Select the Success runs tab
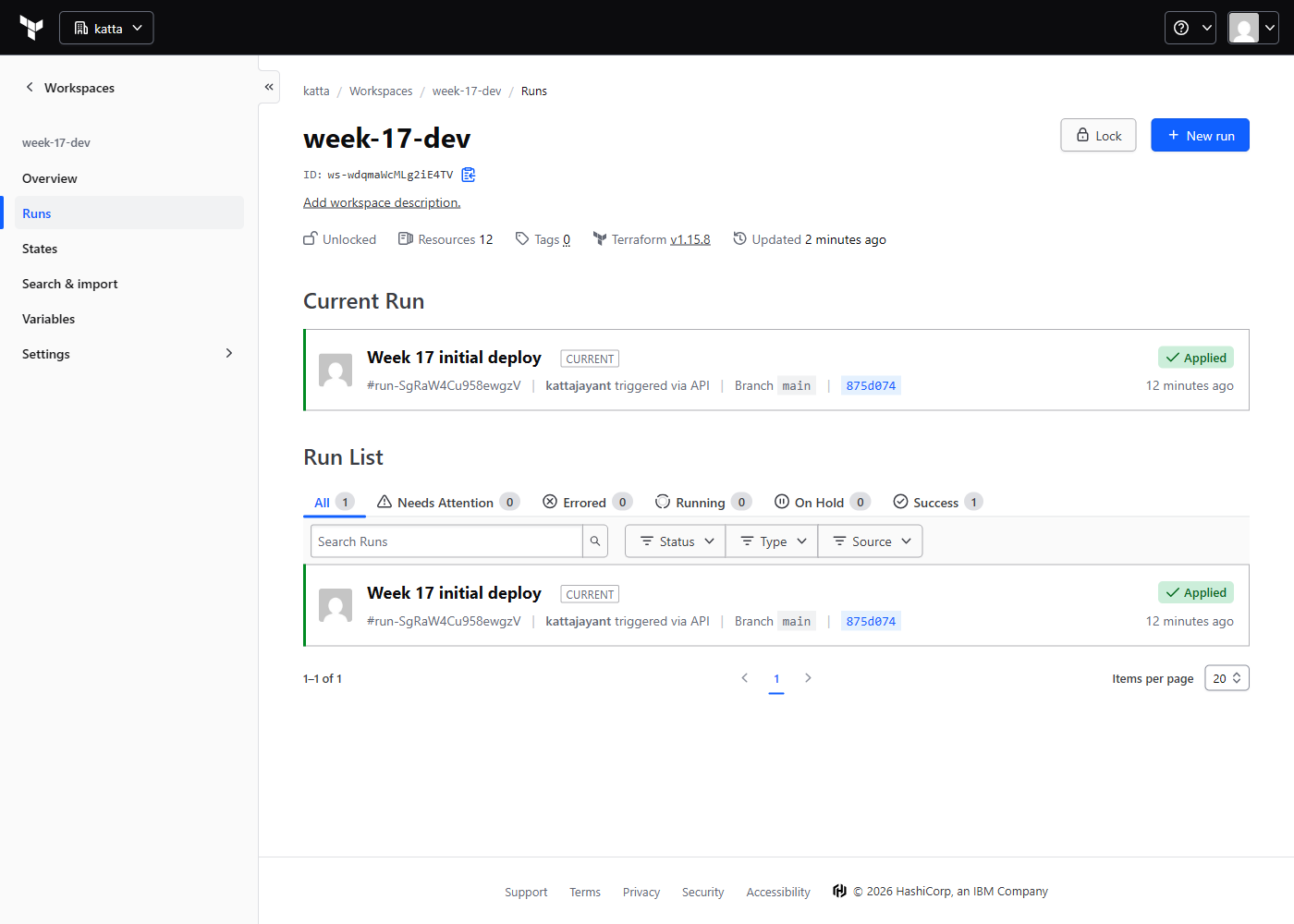The image size is (1294, 924). pyautogui.click(x=937, y=503)
